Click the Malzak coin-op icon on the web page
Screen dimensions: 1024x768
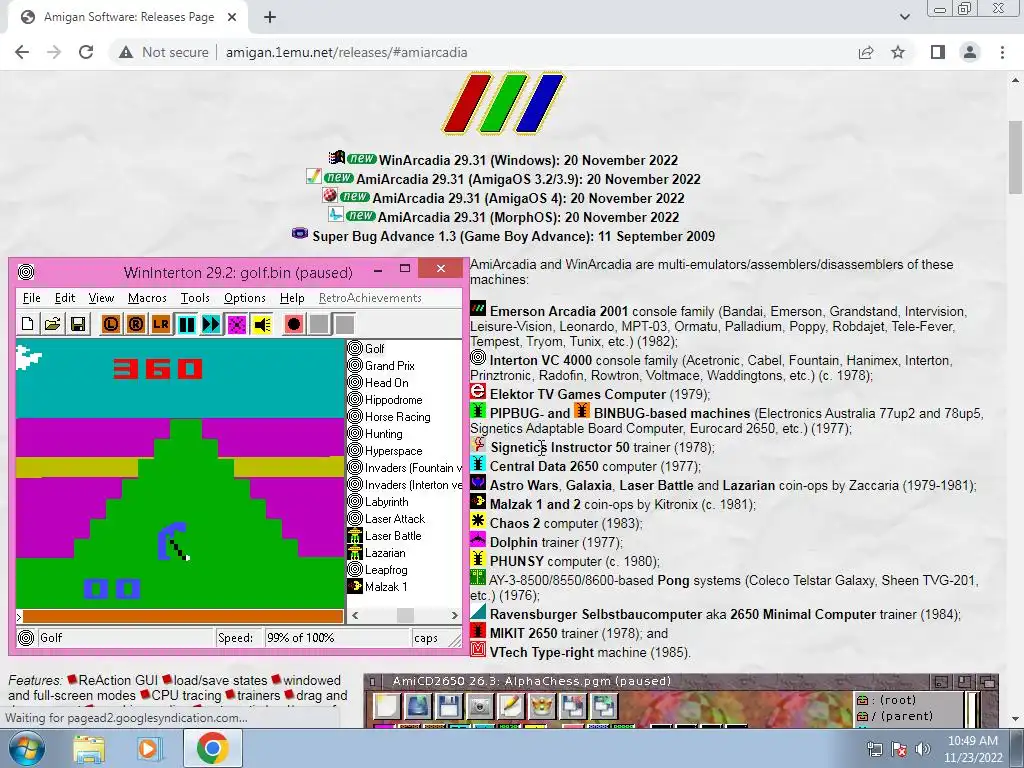tap(478, 502)
